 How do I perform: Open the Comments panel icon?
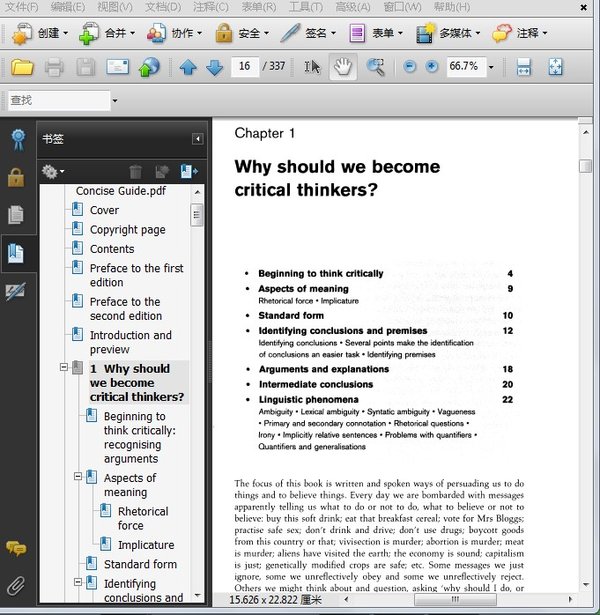(x=16, y=548)
